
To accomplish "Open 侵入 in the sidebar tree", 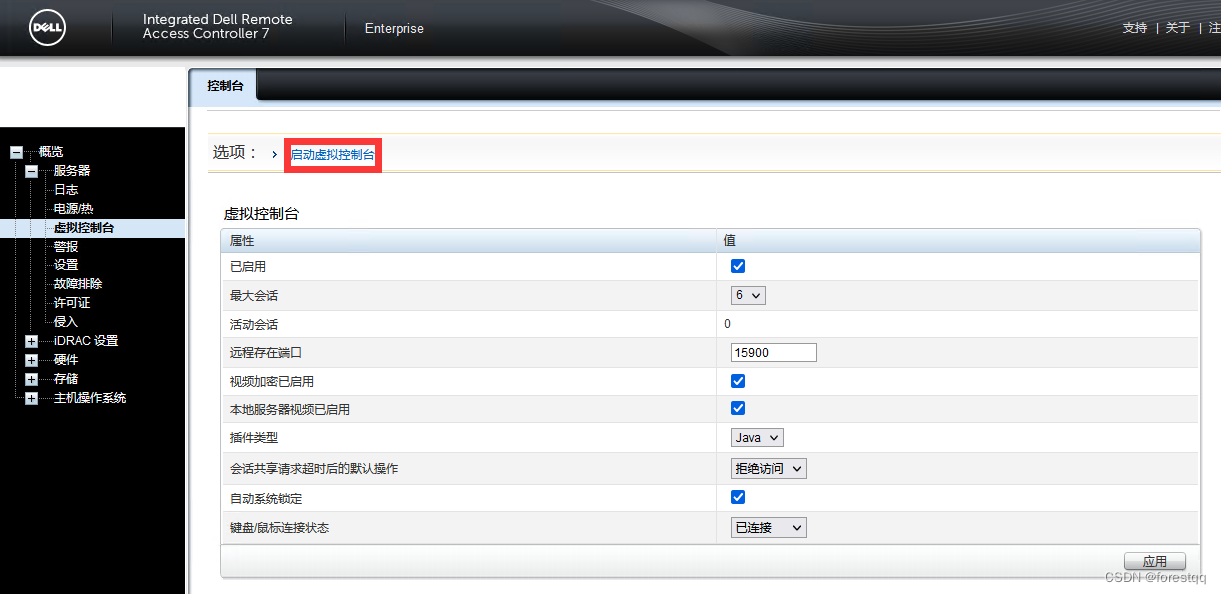I will [66, 322].
